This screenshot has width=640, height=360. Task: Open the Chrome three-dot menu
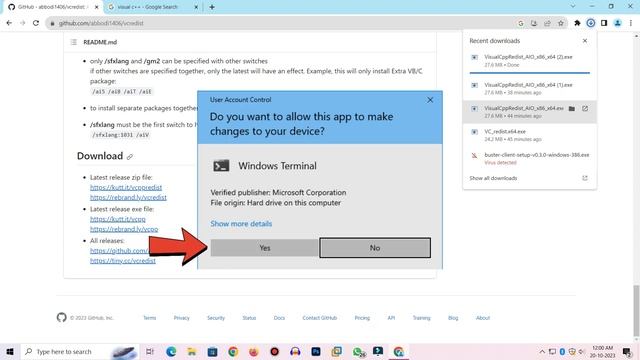631,23
